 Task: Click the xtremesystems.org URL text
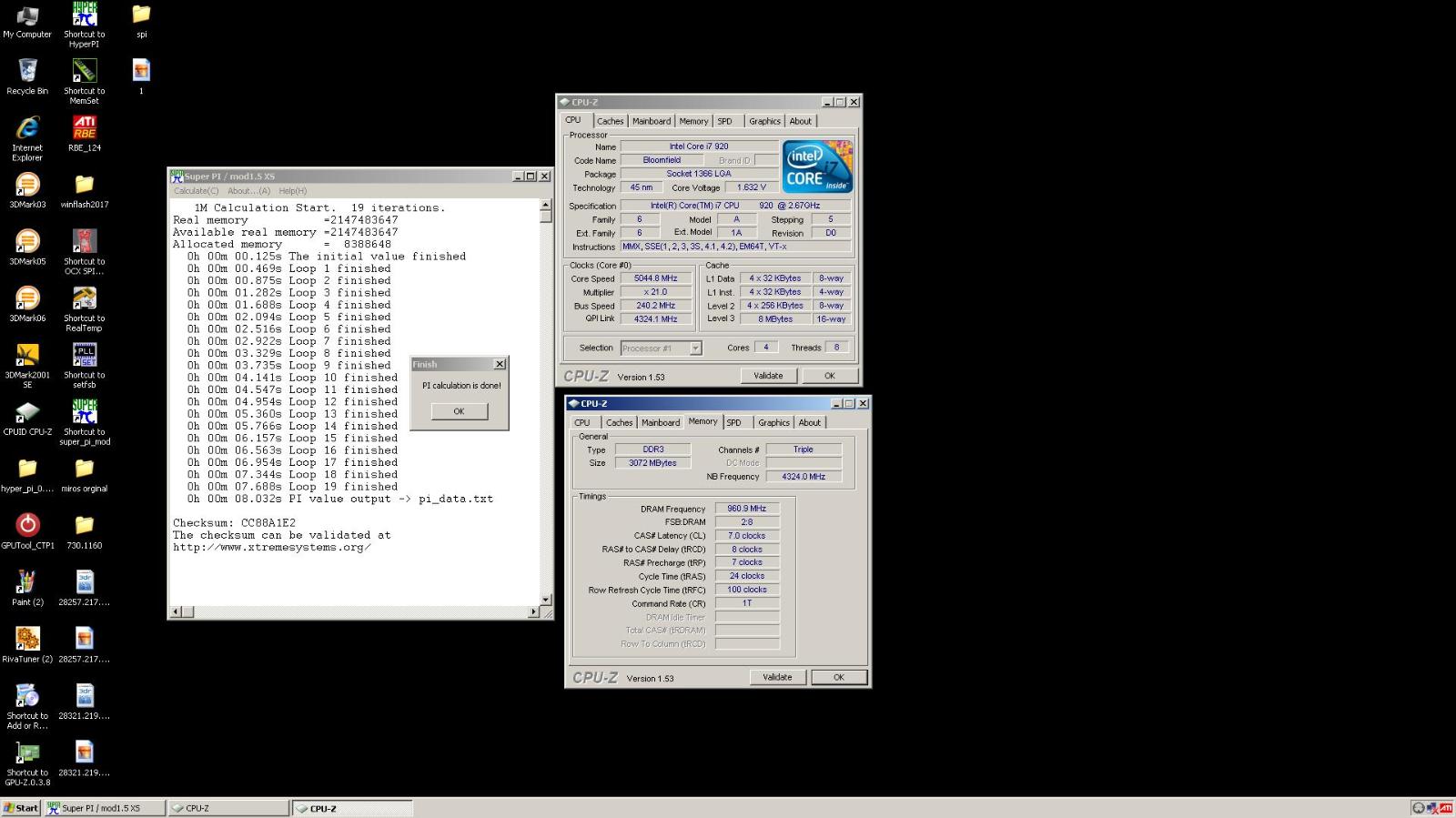(271, 548)
